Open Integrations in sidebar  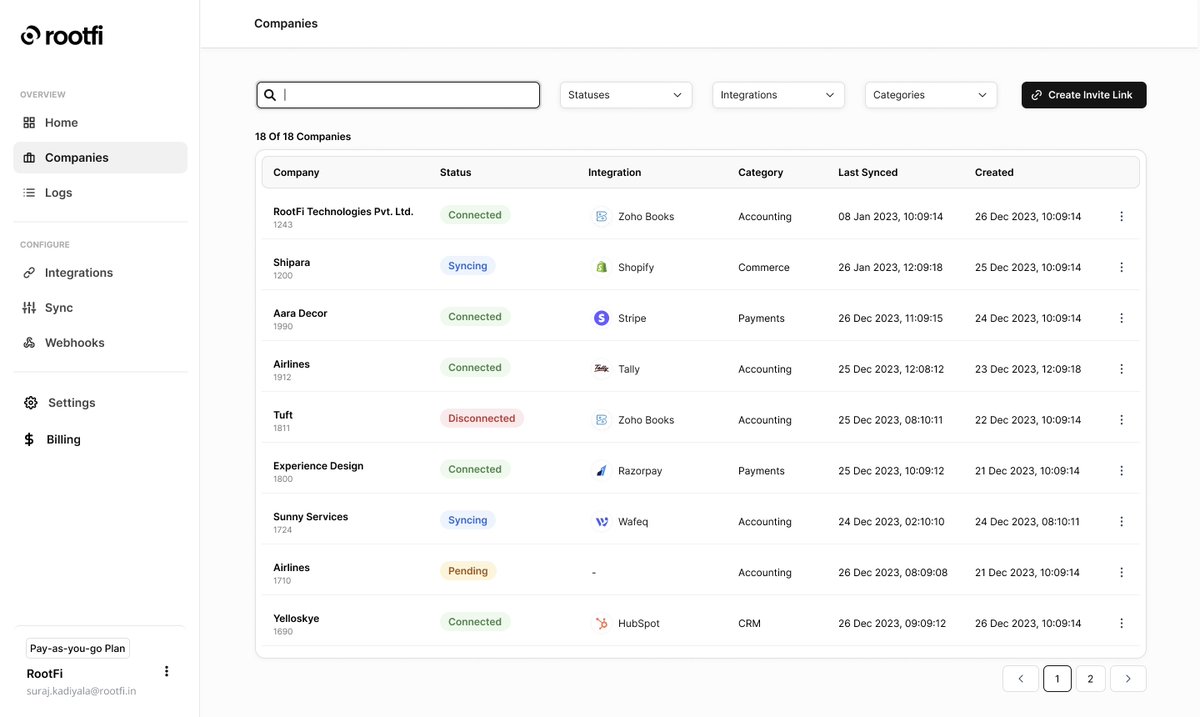click(x=100, y=272)
